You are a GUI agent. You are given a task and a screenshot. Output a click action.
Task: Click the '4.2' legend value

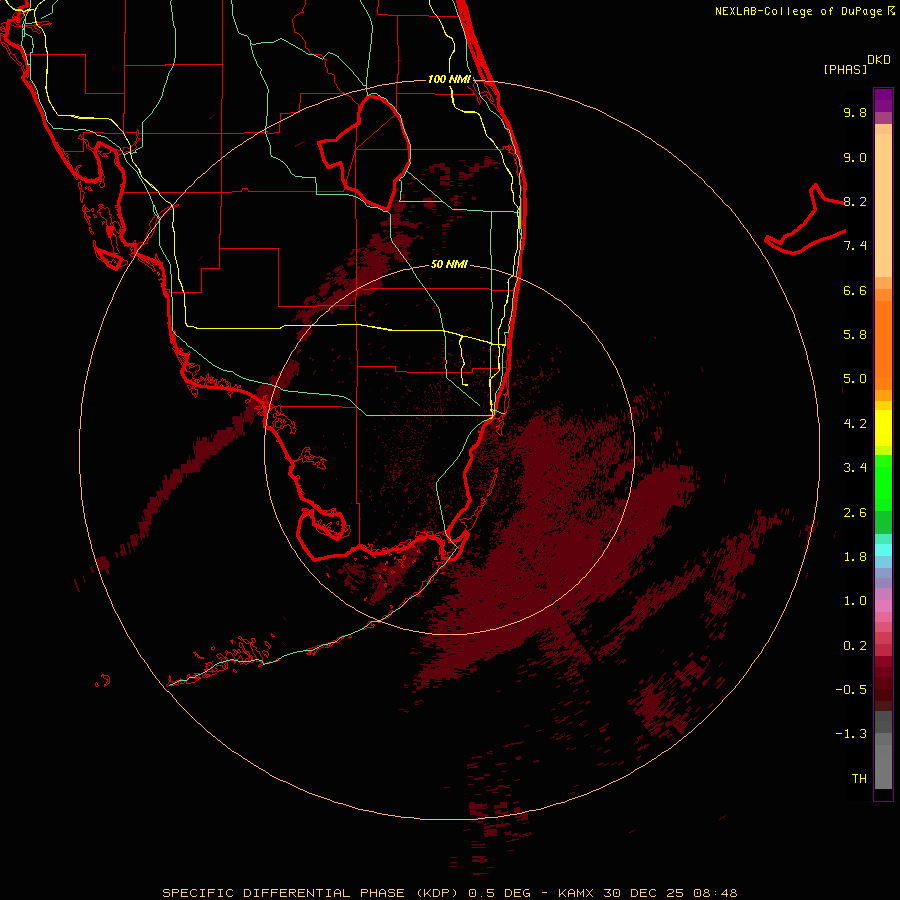[855, 424]
